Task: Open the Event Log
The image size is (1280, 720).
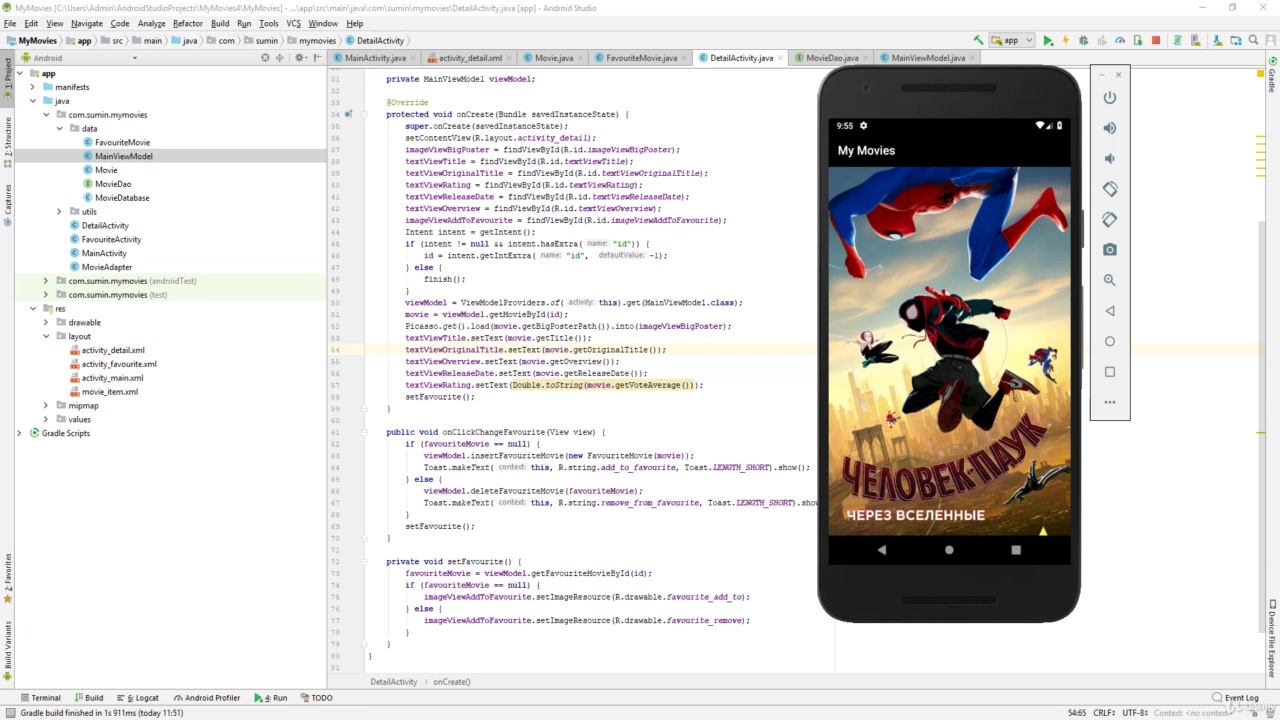Action: click(1235, 698)
